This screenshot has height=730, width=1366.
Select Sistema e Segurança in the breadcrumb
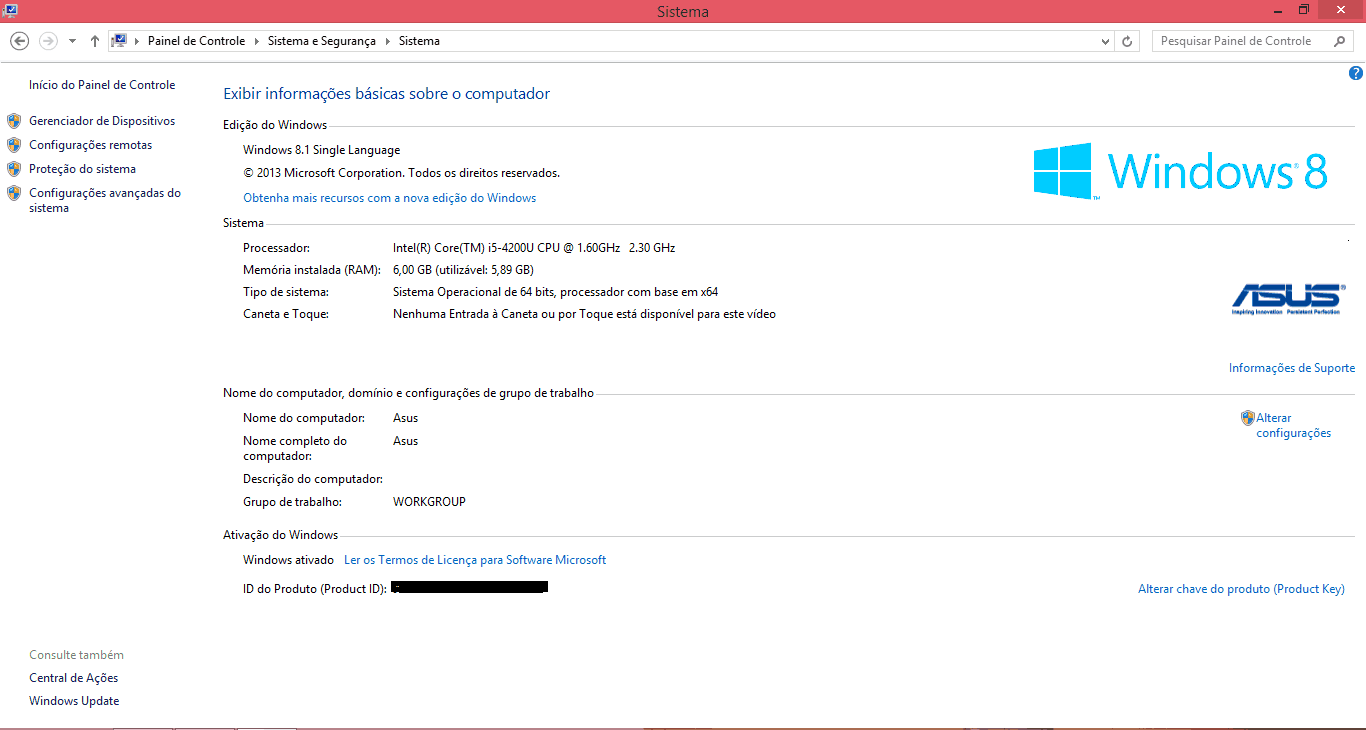pos(322,41)
